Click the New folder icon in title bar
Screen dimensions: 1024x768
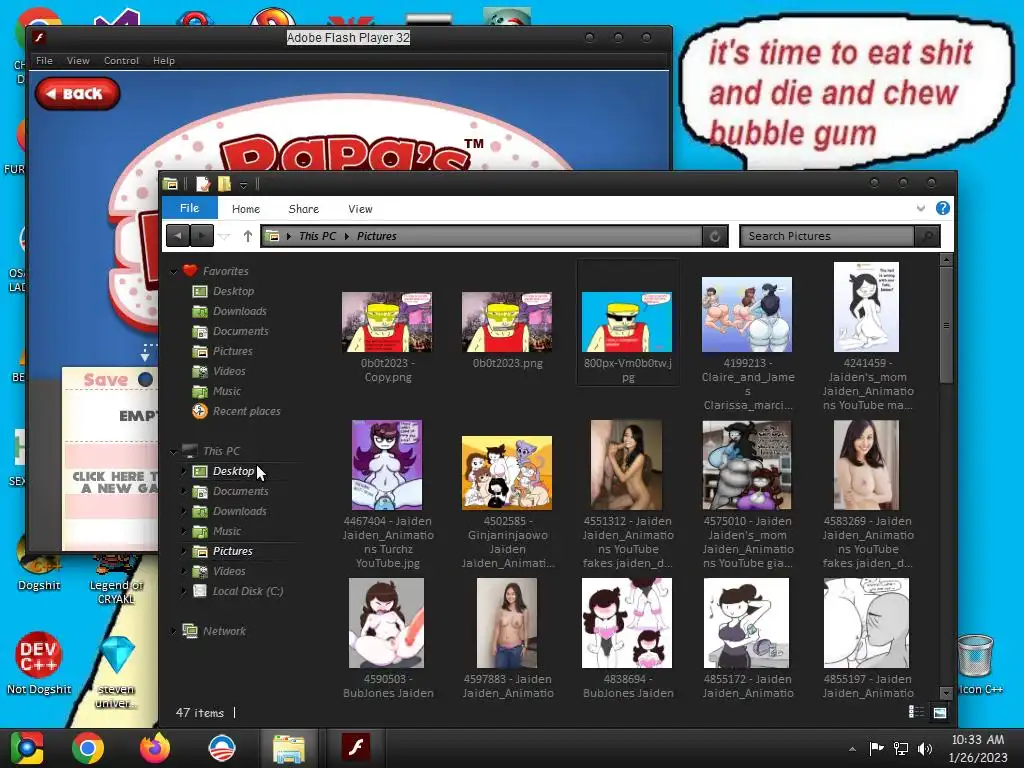pyautogui.click(x=224, y=184)
